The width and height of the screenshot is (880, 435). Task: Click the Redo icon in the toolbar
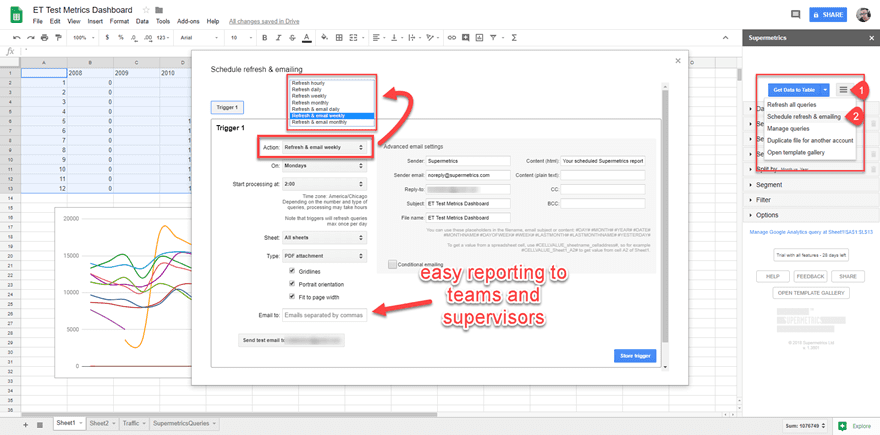31,38
